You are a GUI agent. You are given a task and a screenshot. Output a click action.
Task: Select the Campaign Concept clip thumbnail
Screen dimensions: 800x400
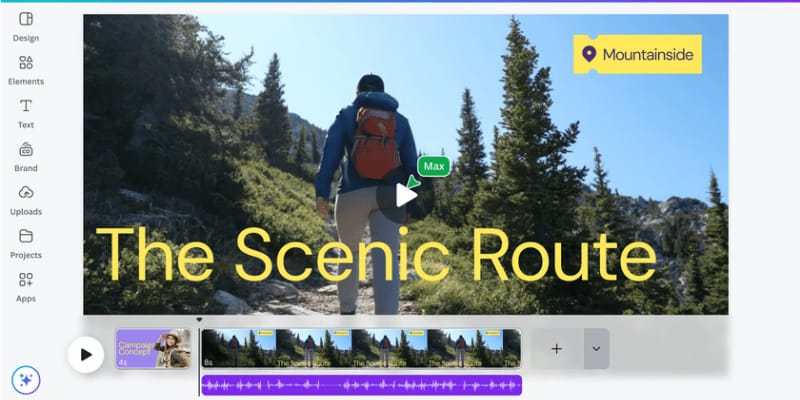pos(153,348)
